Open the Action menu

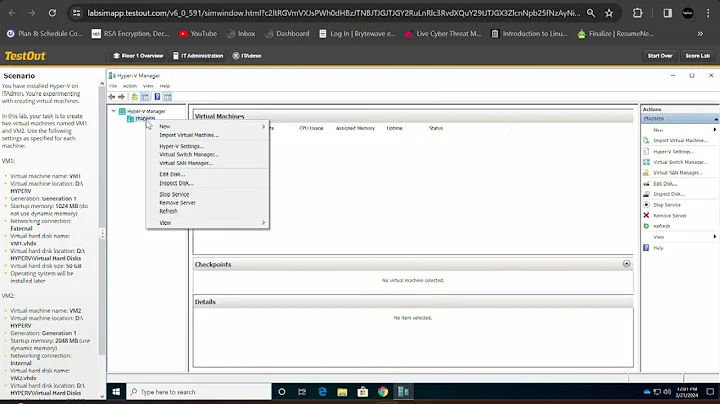(x=129, y=86)
